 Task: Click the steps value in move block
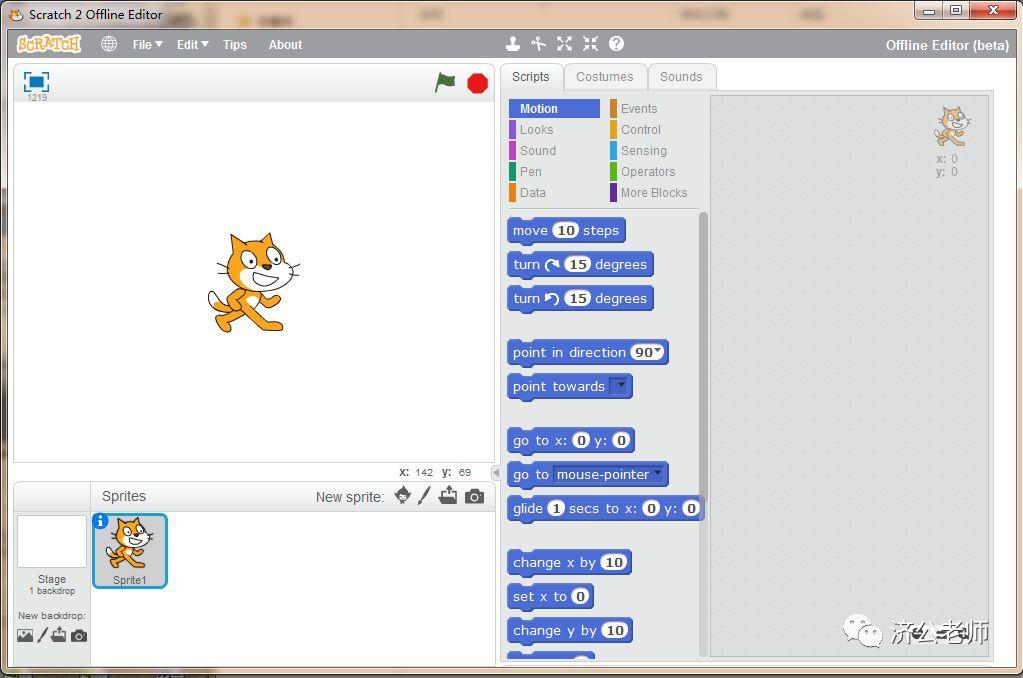point(566,230)
